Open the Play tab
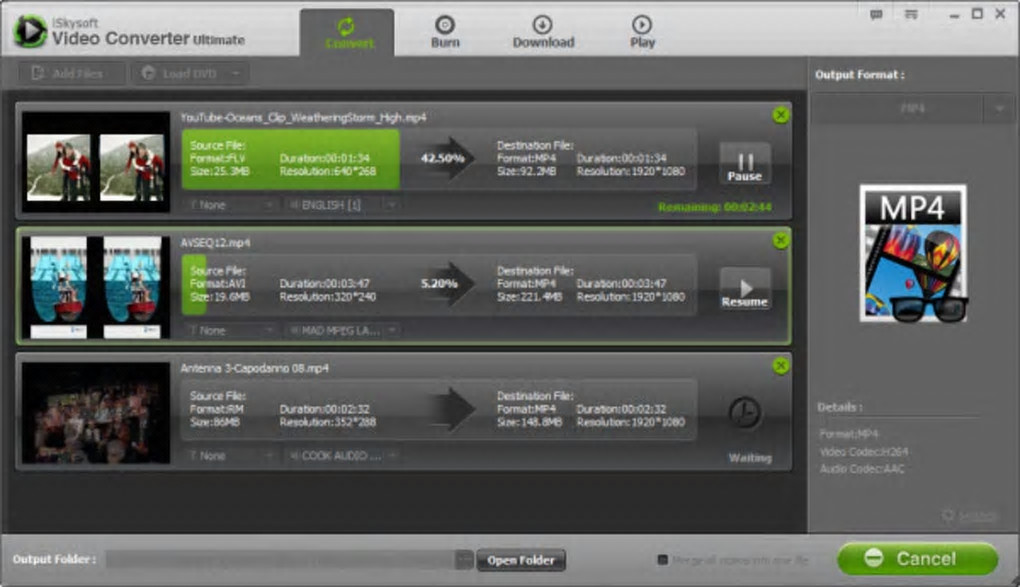 click(642, 33)
